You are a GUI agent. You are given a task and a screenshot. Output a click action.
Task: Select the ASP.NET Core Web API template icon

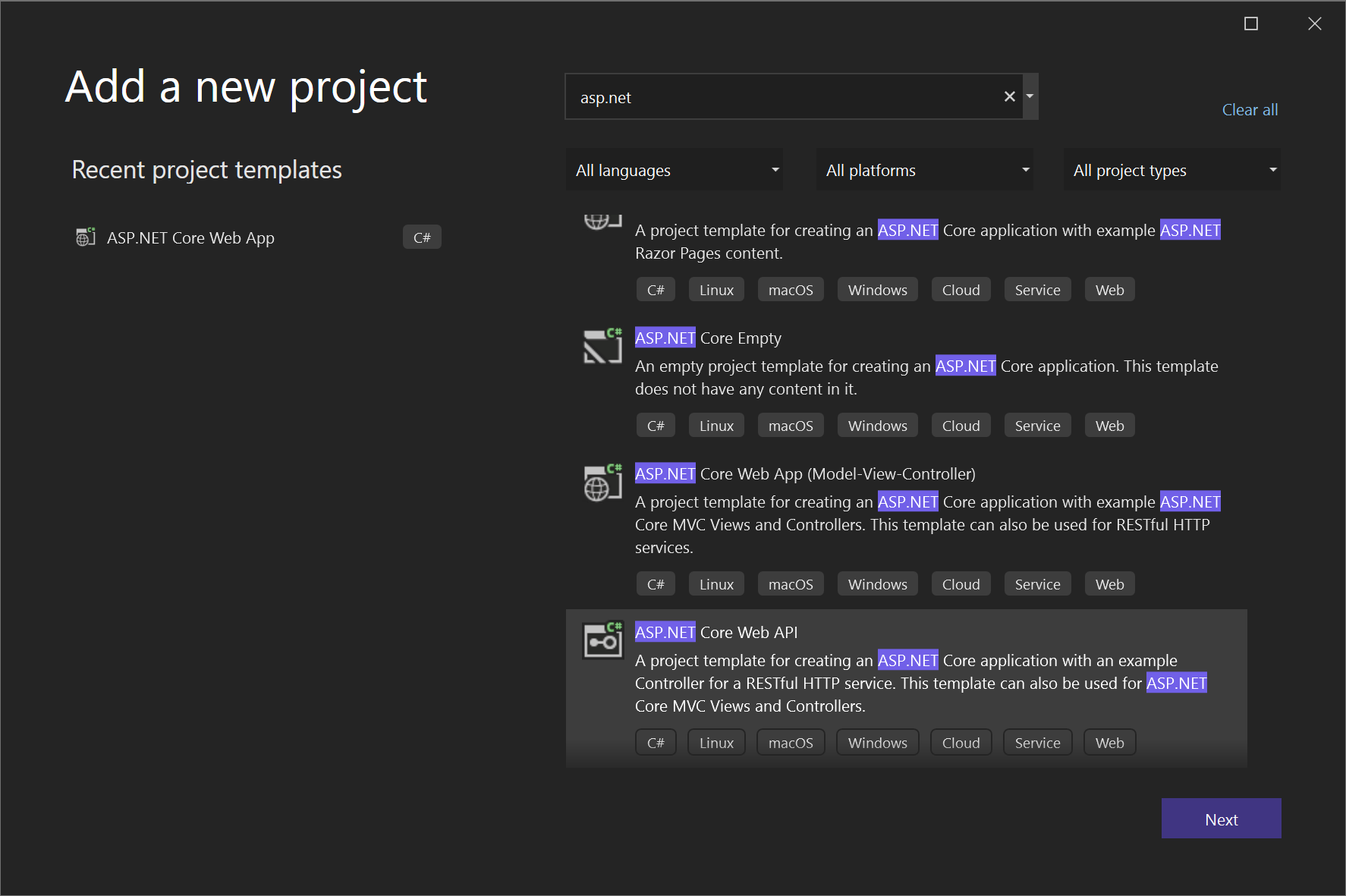(602, 641)
